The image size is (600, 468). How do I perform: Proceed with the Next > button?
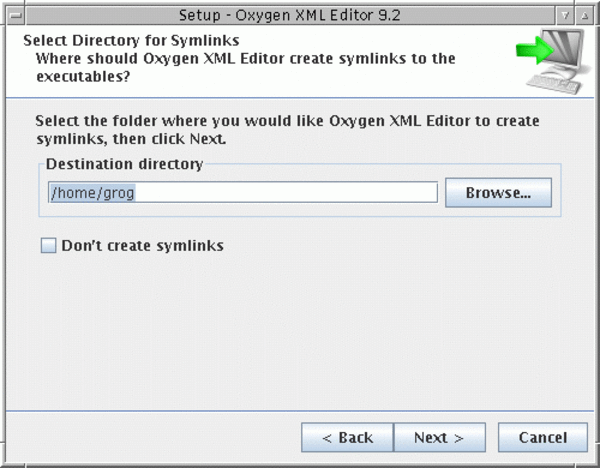(x=439, y=437)
